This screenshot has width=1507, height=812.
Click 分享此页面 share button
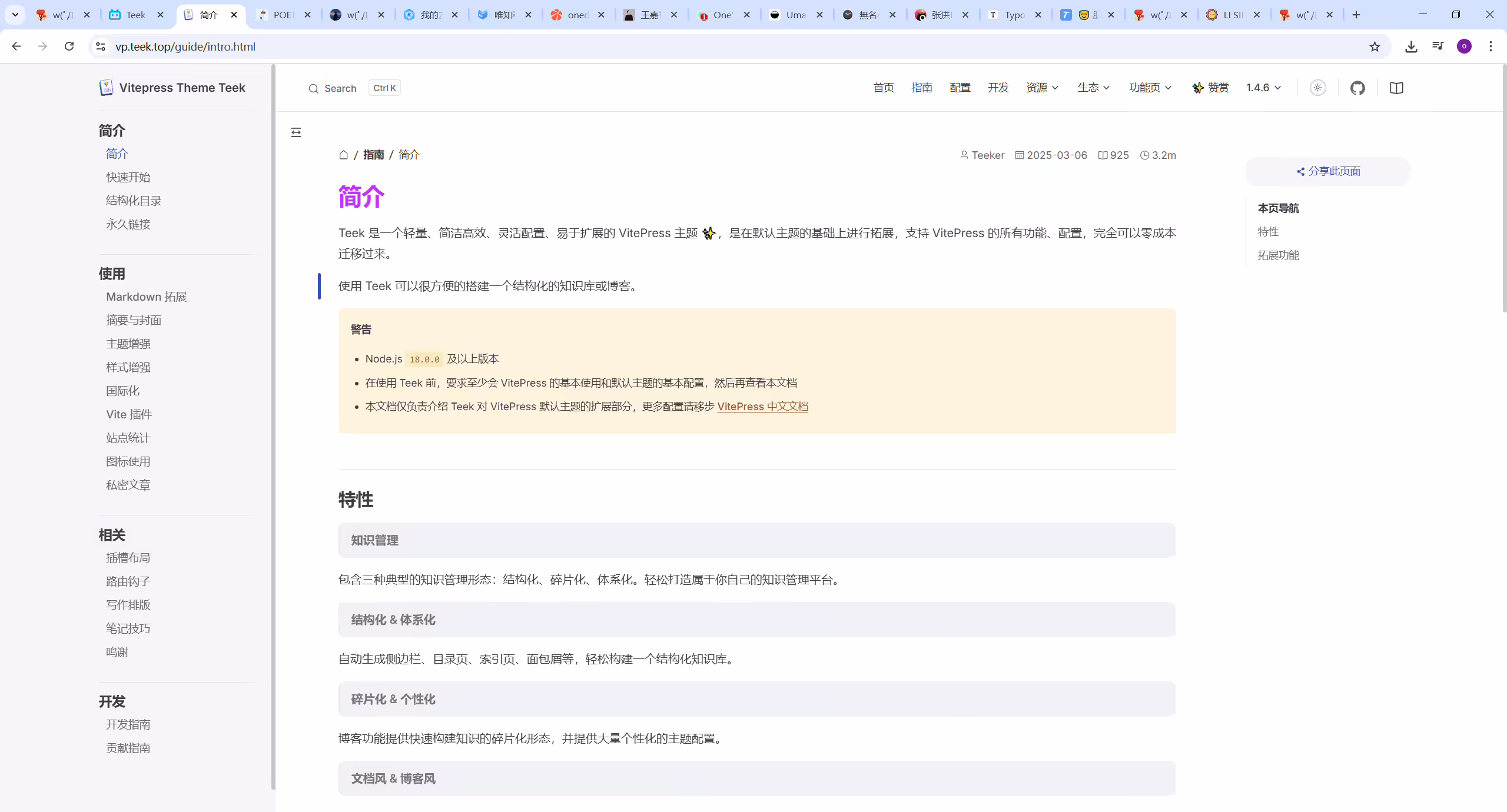[1328, 171]
